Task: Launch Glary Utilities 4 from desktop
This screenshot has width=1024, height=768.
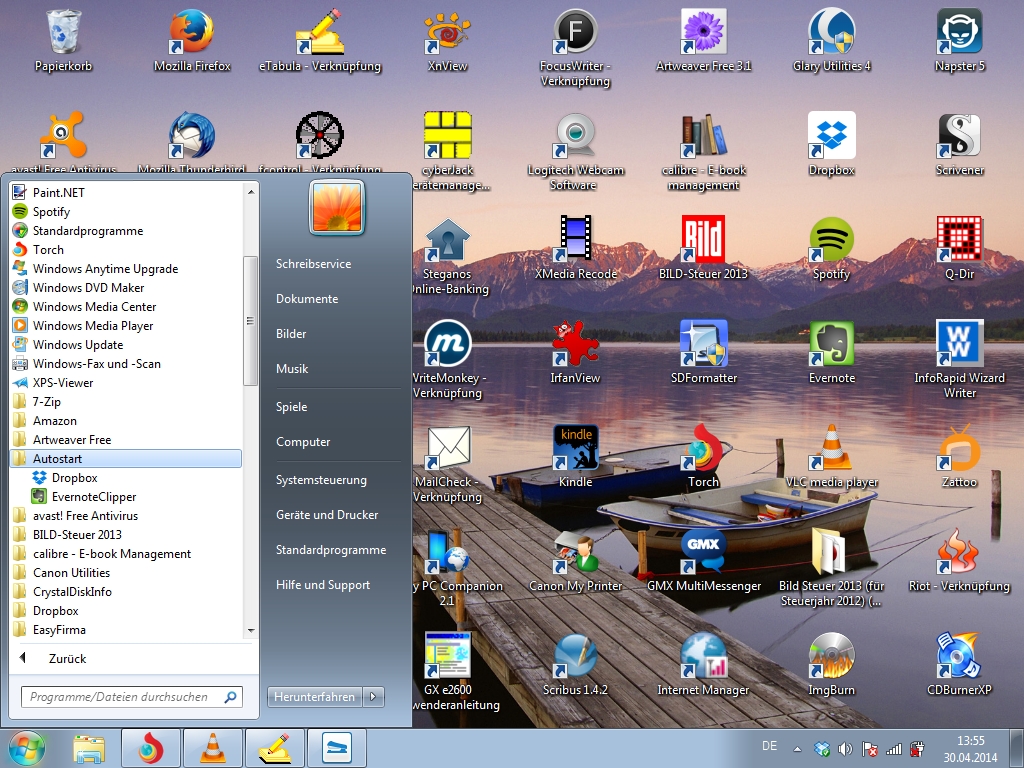Action: tap(831, 40)
